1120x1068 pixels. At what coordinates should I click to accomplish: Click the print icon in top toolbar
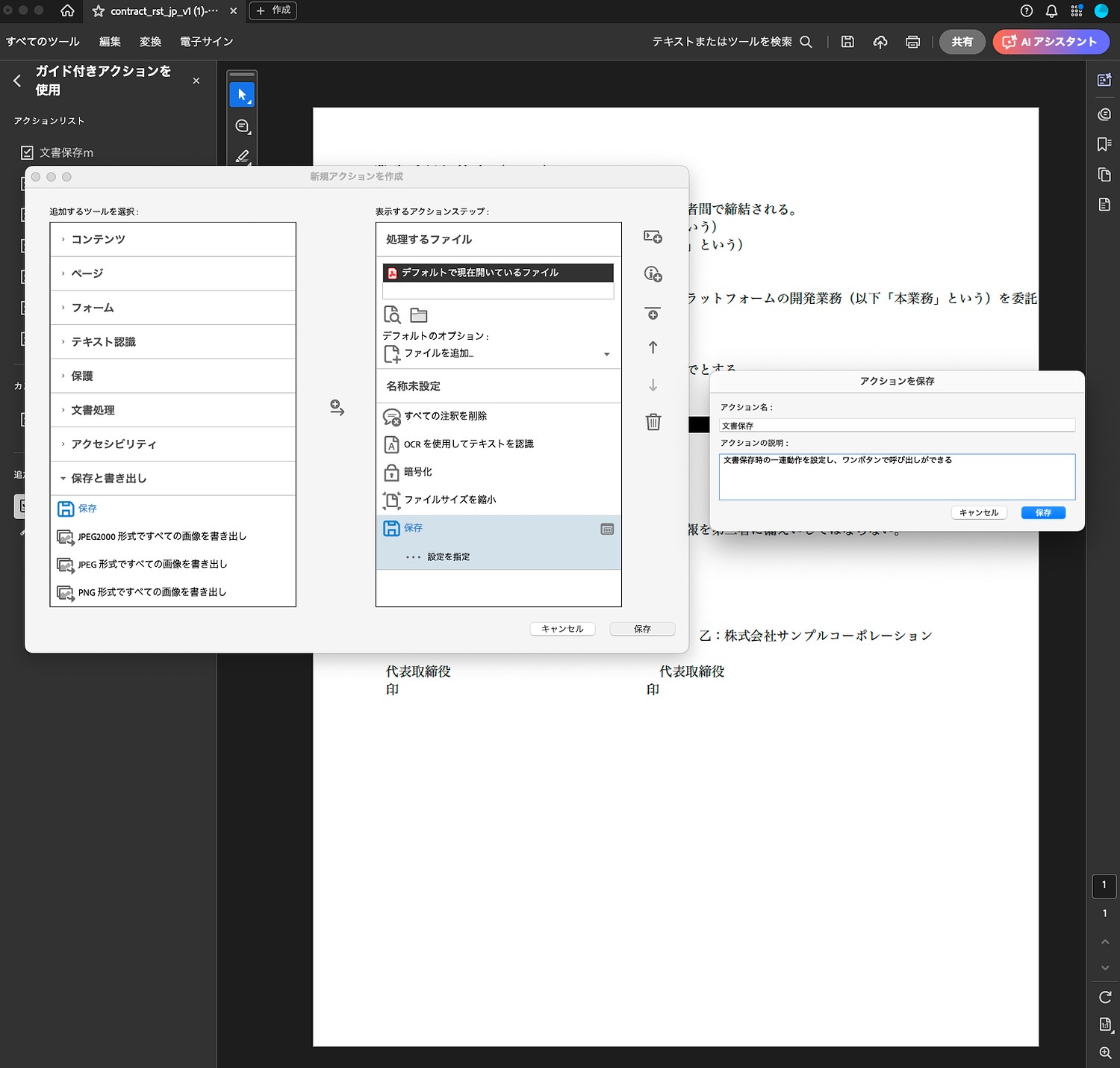(x=912, y=42)
